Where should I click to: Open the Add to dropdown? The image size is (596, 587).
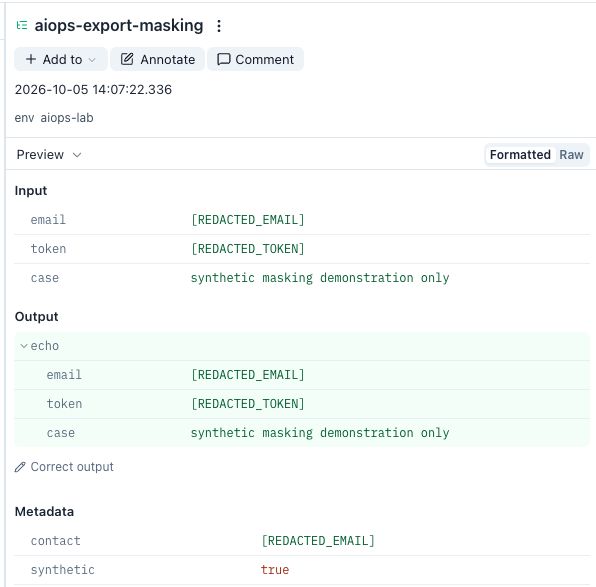point(61,59)
